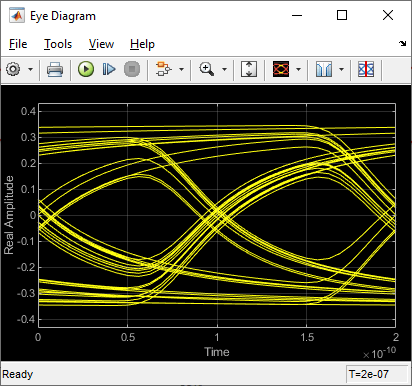
Task: Step forward the simulation
Action: tap(109, 69)
